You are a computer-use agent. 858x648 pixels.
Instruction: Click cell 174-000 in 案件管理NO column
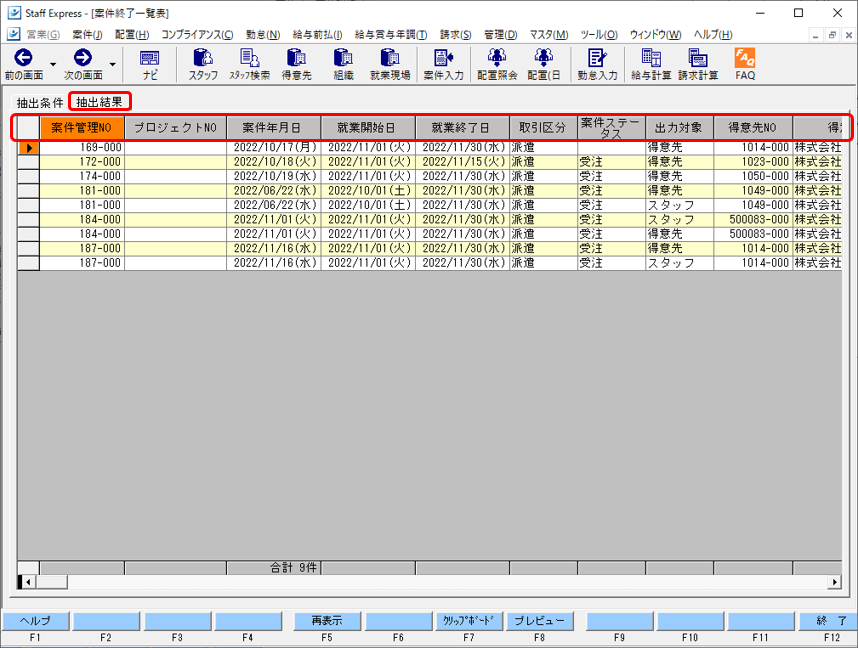point(82,176)
